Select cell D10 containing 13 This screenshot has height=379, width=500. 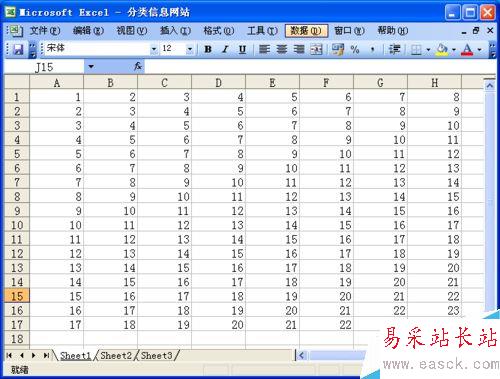218,225
